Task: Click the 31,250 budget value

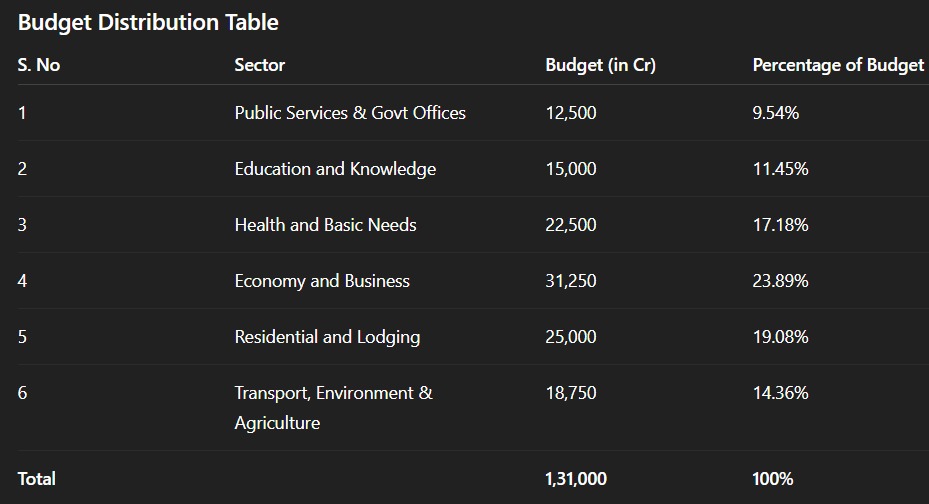Action: click(x=571, y=281)
